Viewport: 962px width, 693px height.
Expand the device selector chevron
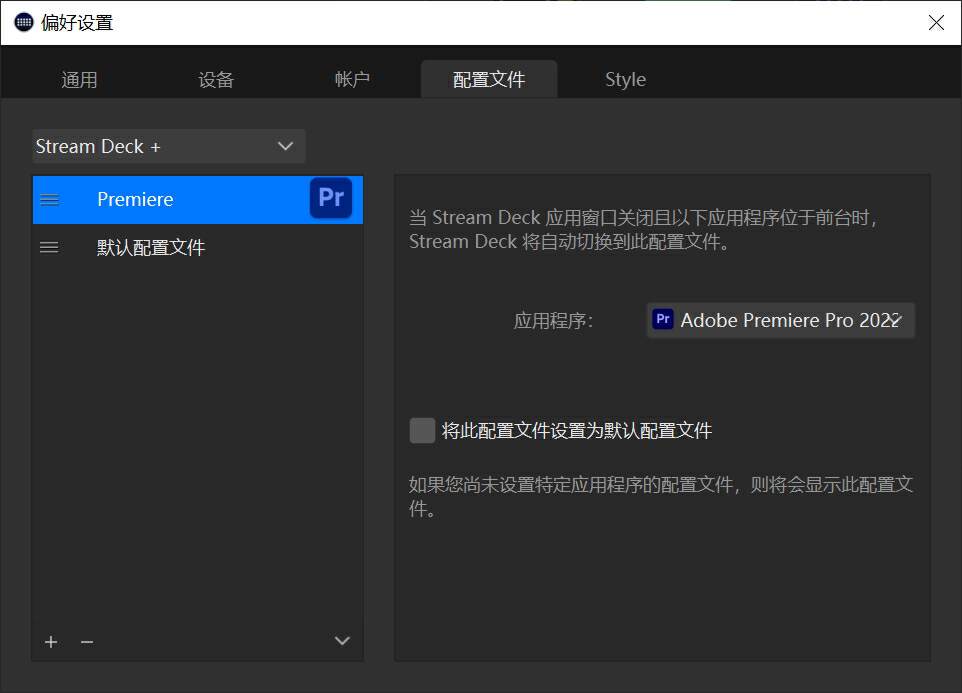point(288,146)
